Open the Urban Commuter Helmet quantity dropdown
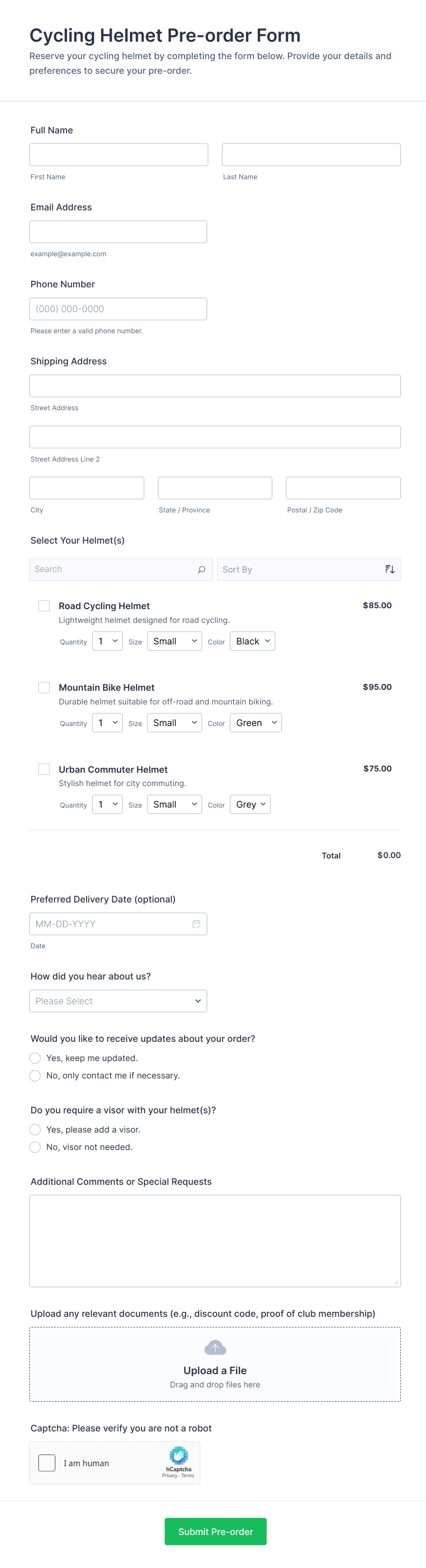The width and height of the screenshot is (426, 1568). point(107,804)
